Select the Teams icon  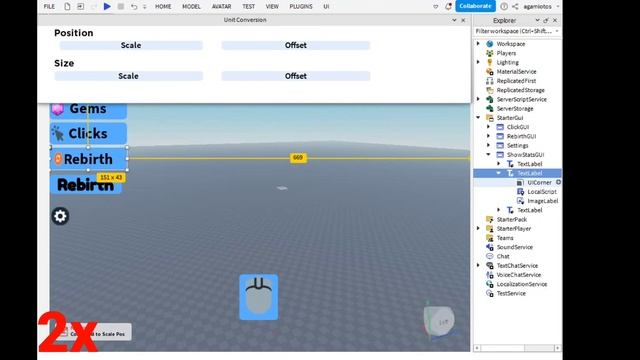[489, 238]
